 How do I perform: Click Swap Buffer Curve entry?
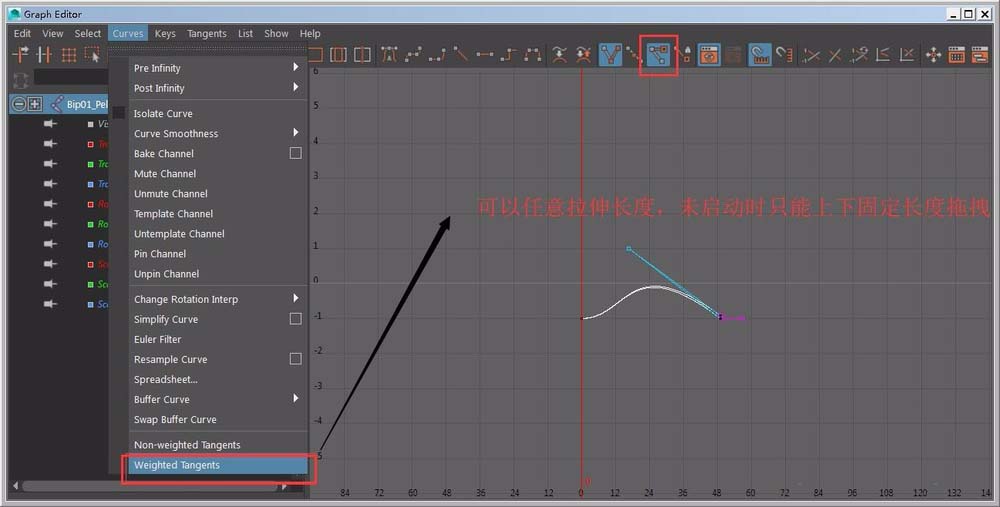(x=175, y=419)
